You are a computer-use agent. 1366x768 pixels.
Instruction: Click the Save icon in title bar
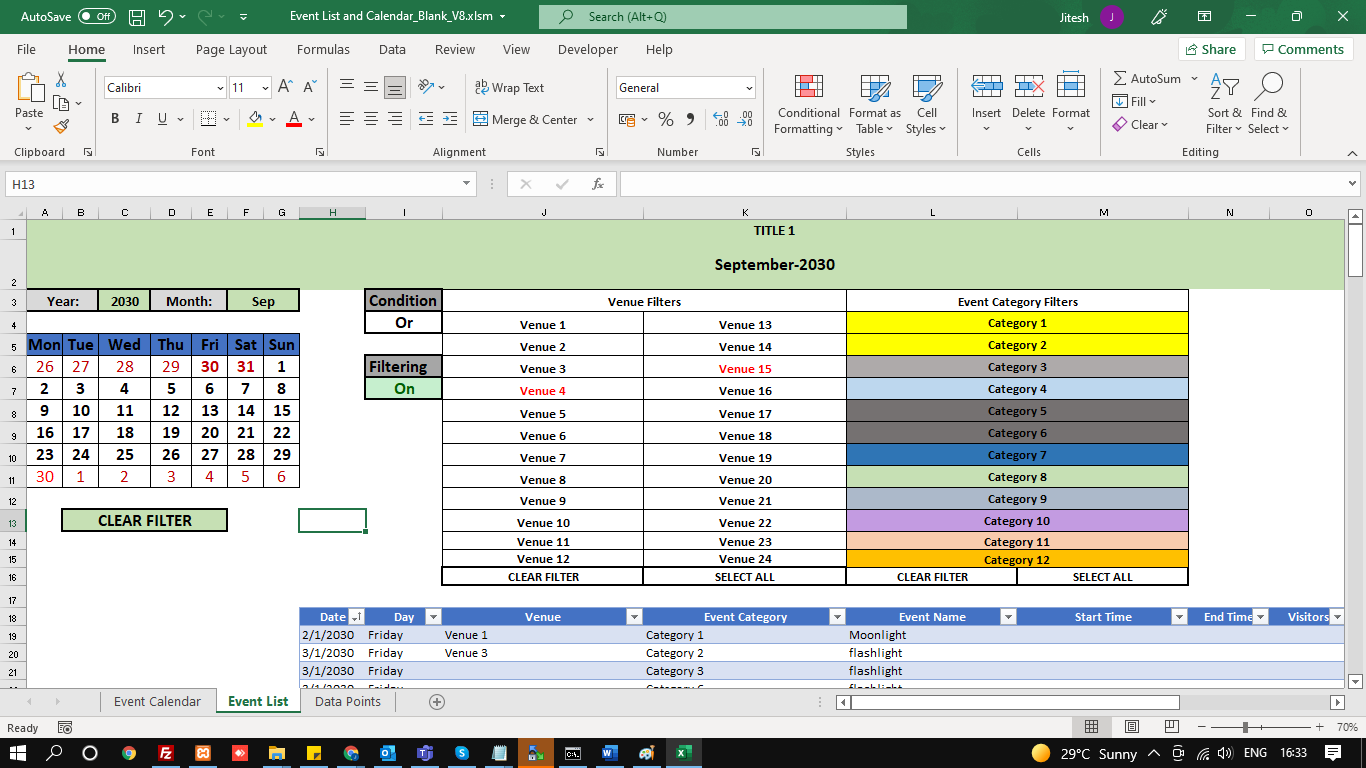(137, 17)
